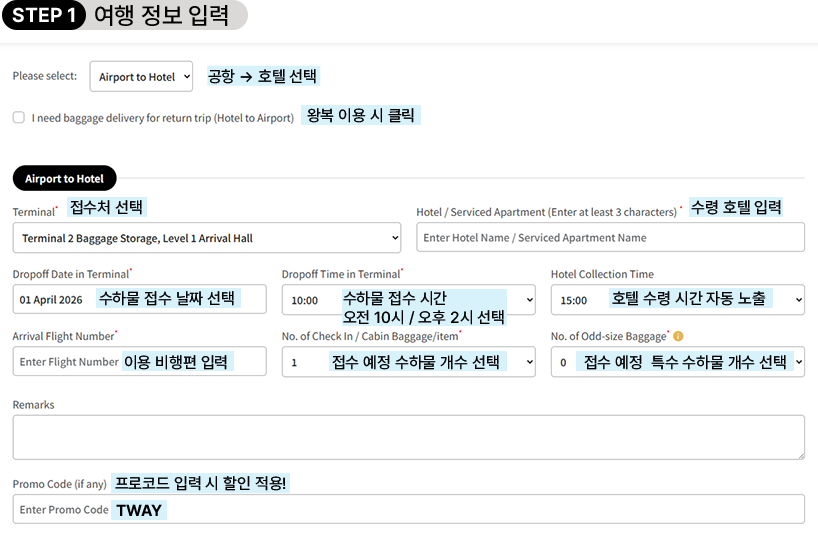Click into the Arrival Flight Number field

(x=139, y=362)
